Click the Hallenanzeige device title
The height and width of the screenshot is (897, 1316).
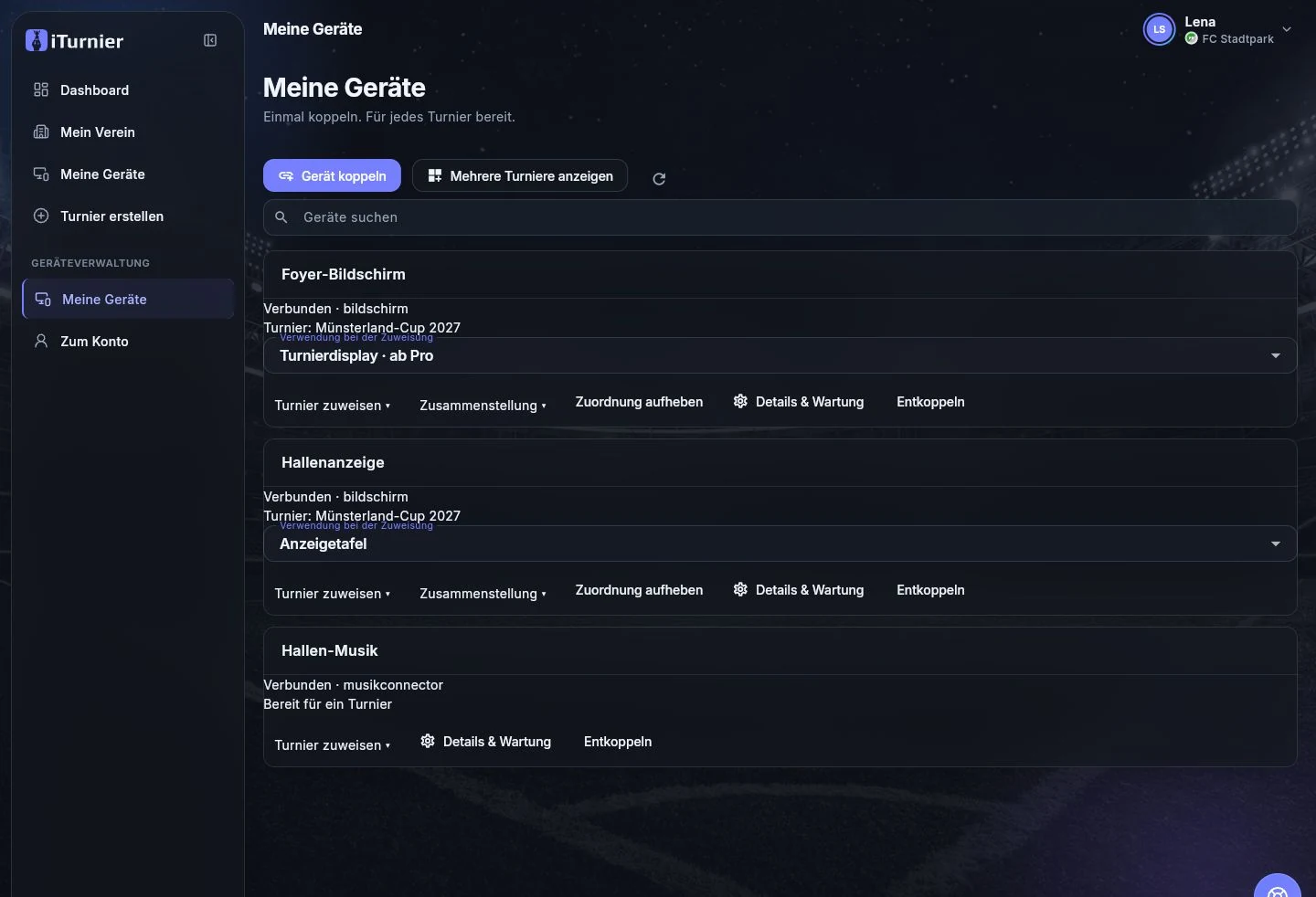pyautogui.click(x=333, y=462)
